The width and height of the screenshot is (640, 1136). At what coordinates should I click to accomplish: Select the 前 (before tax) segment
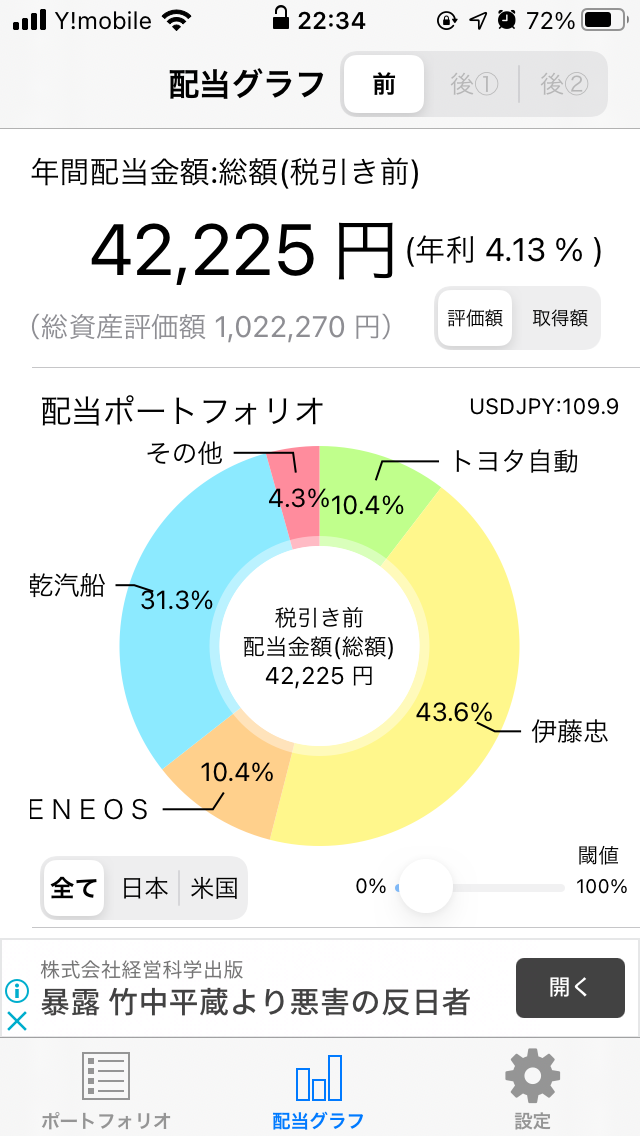(x=384, y=84)
